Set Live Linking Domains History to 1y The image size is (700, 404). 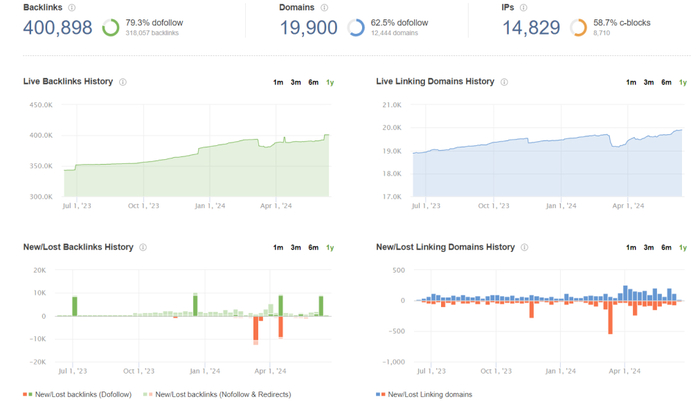coord(683,82)
